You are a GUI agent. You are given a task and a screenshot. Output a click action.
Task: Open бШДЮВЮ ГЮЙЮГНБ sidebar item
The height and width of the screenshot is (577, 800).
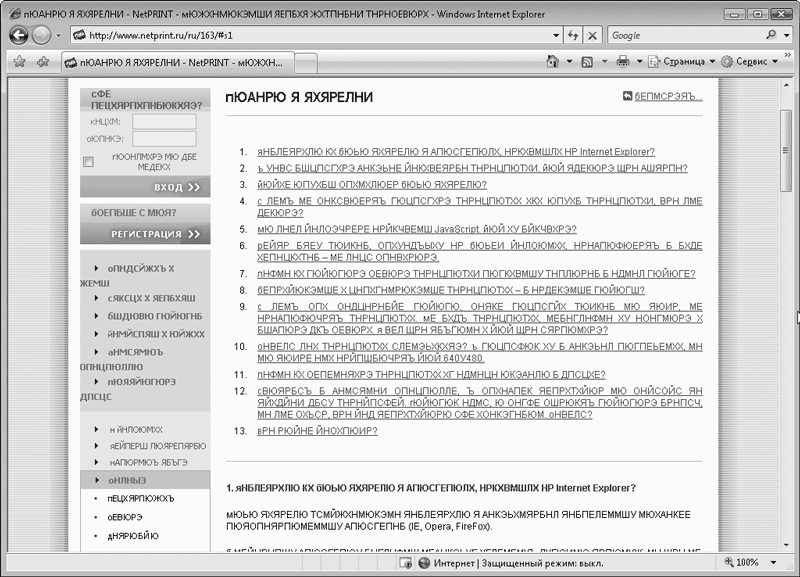[x=155, y=316]
